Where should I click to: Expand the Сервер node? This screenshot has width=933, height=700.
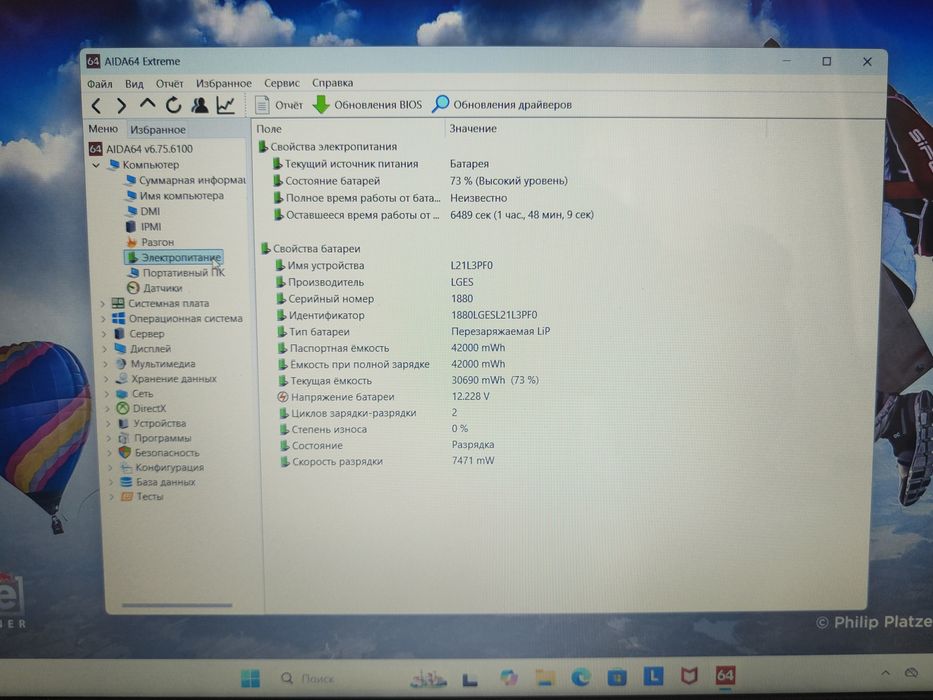[104, 334]
